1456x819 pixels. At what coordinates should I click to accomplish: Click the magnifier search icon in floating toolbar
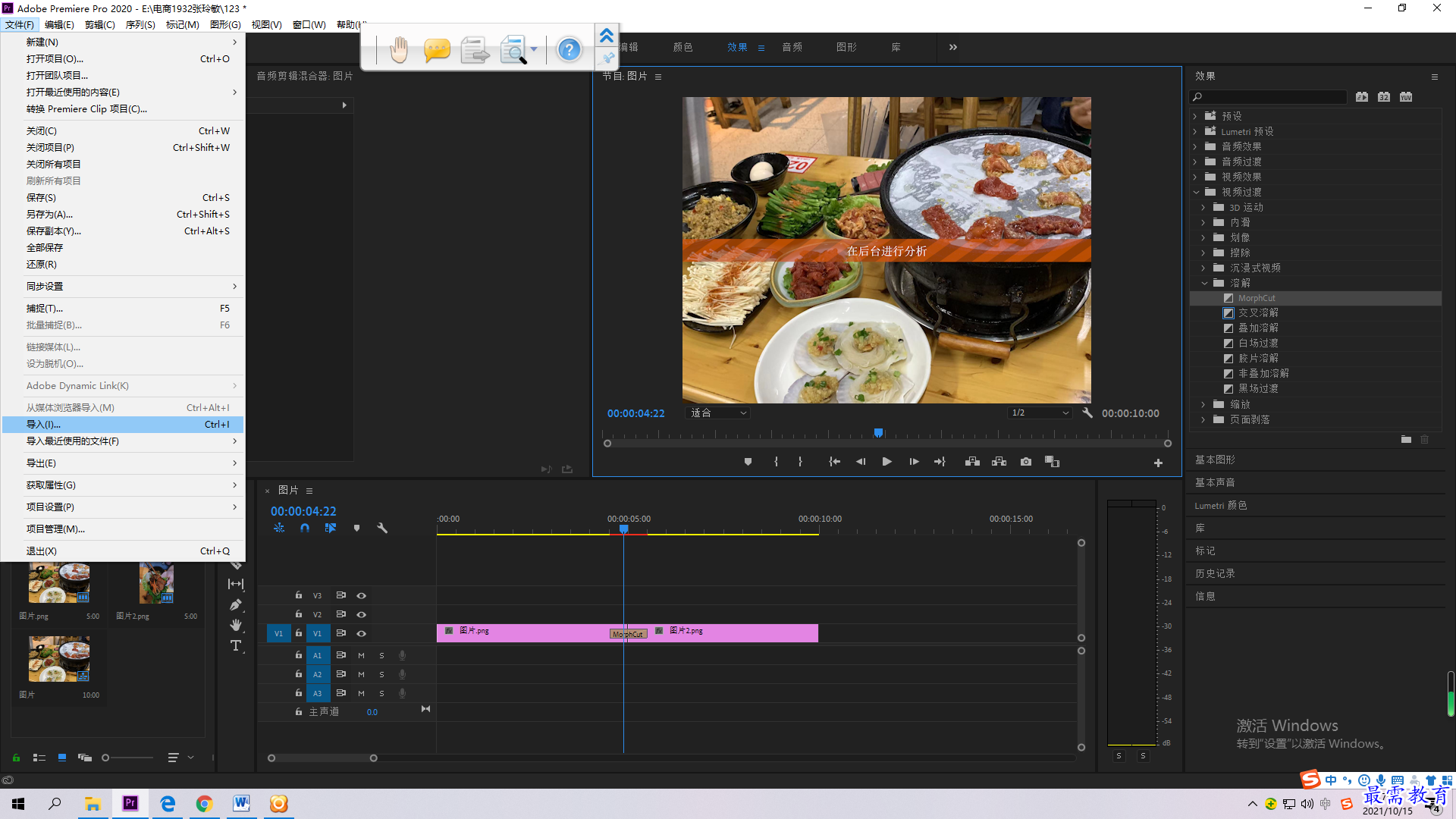[514, 50]
